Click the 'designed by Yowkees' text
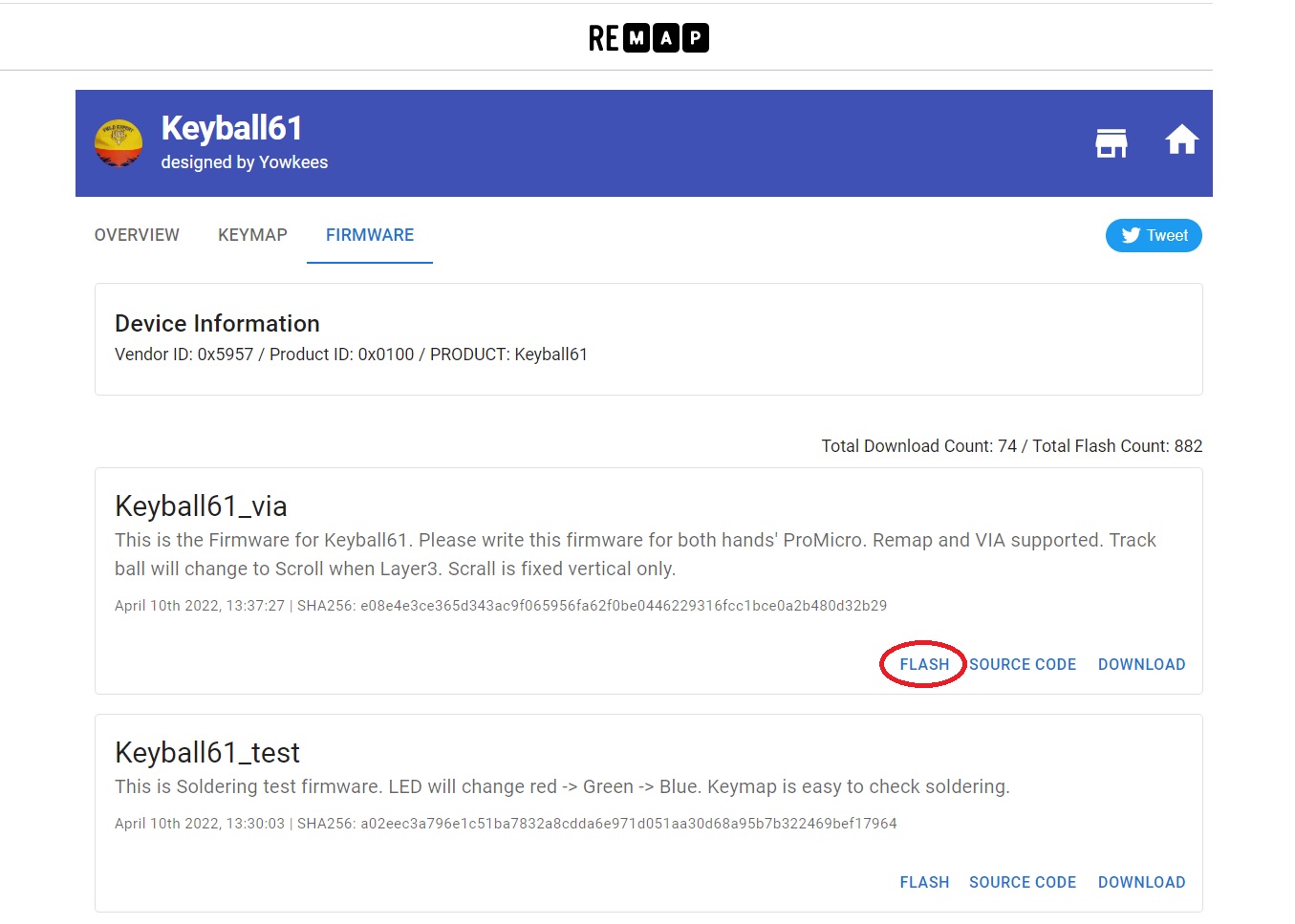Screen dimensions: 1295x924 (245, 162)
